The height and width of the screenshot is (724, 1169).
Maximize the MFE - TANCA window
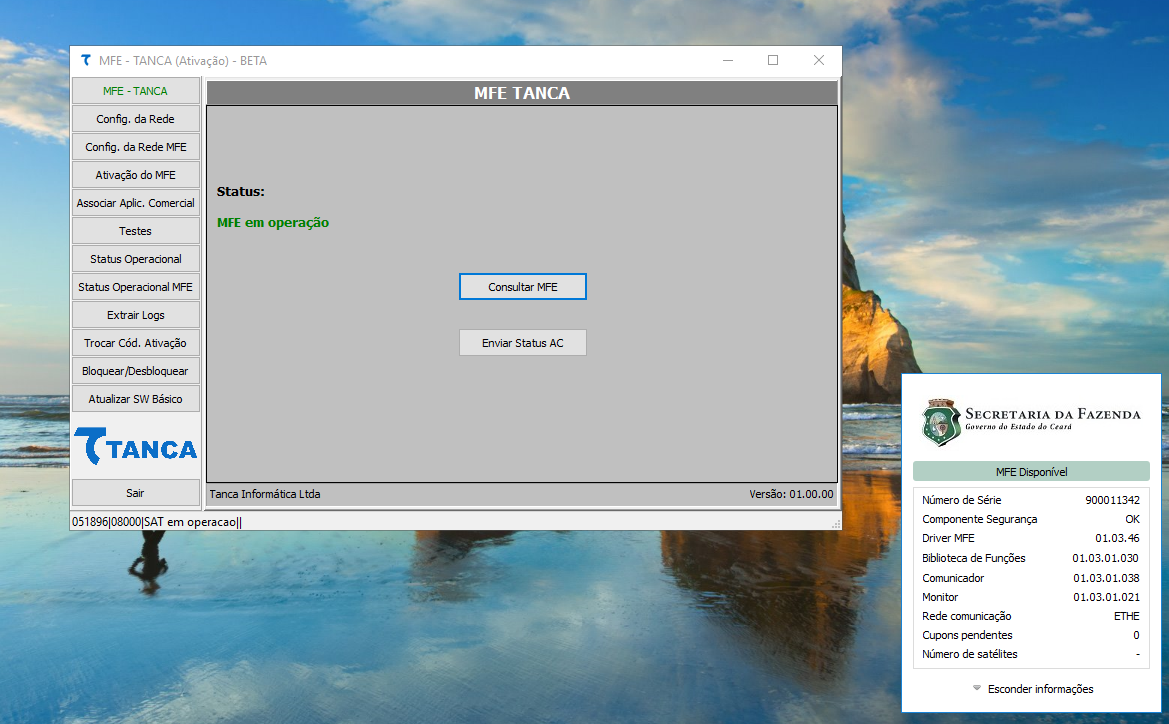(773, 60)
